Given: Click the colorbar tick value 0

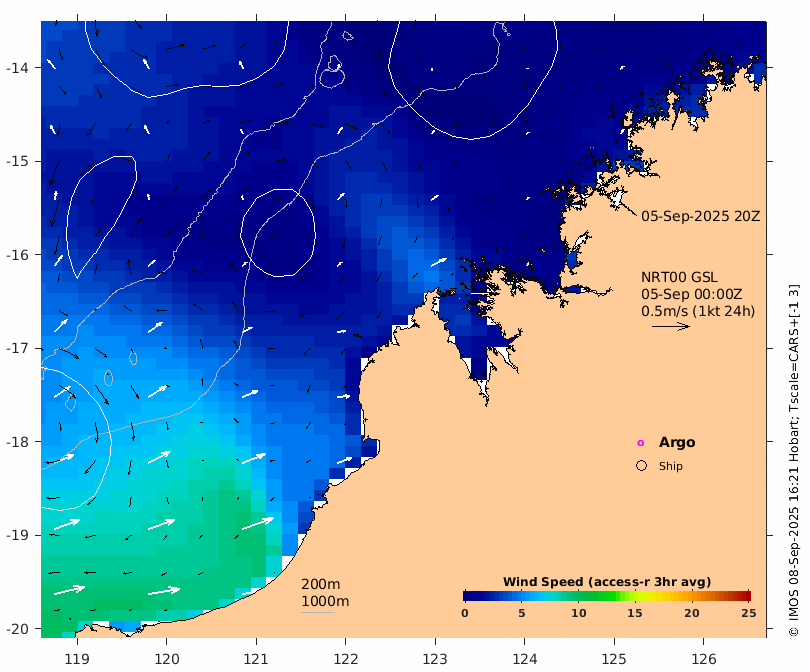Looking at the screenshot, I should click(465, 613).
